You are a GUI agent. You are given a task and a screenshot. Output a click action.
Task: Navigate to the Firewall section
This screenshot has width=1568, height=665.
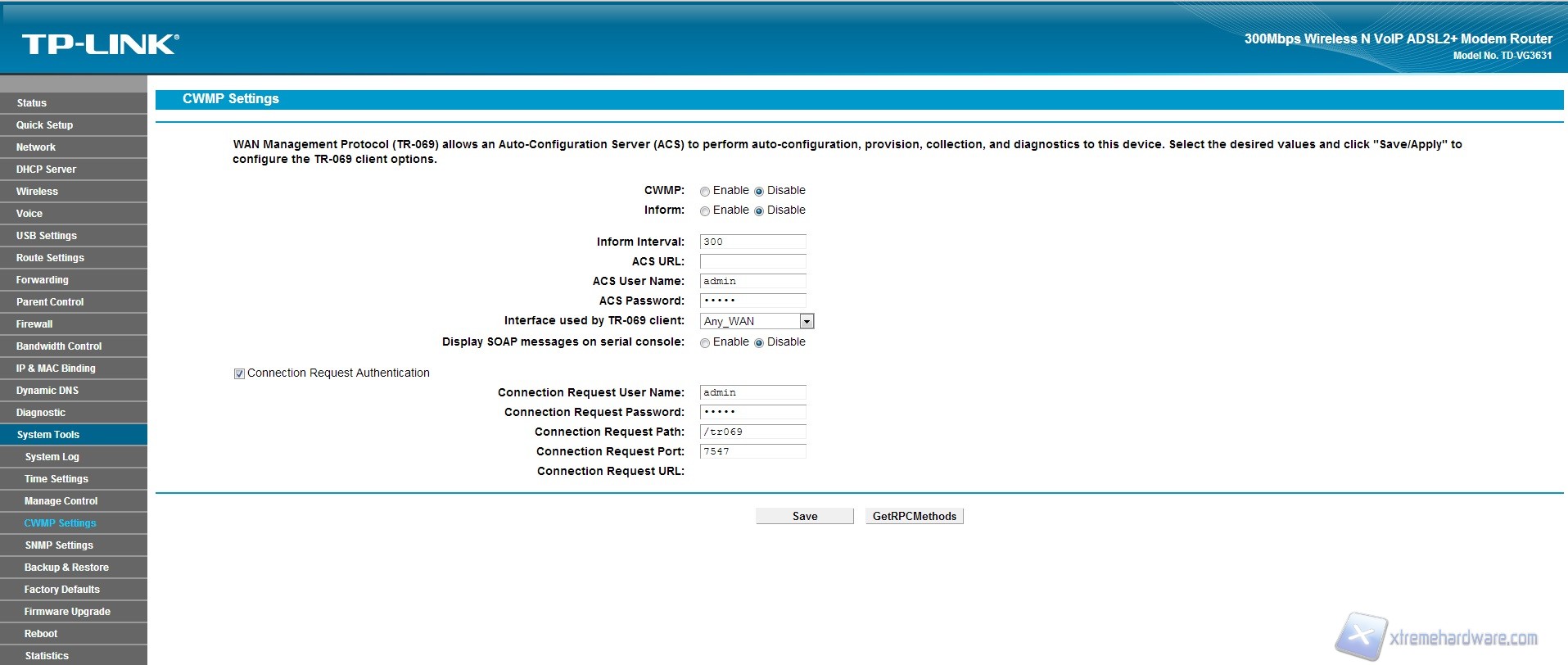(x=34, y=324)
